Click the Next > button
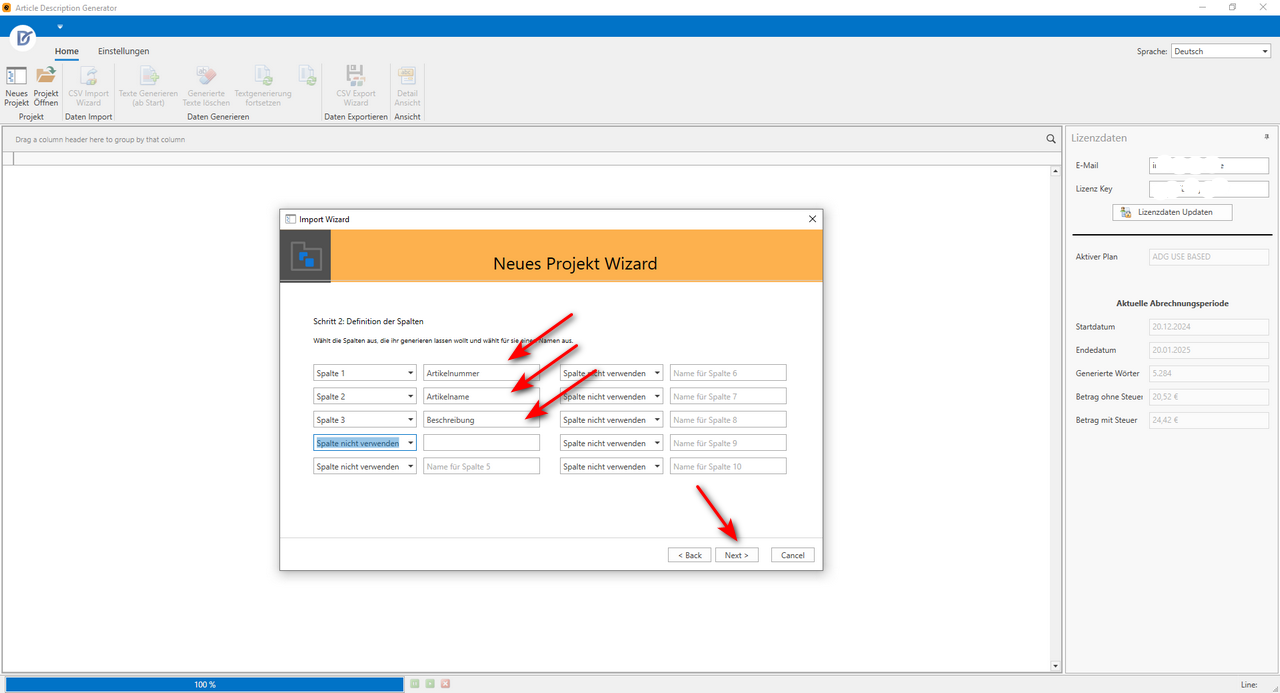 tap(737, 555)
